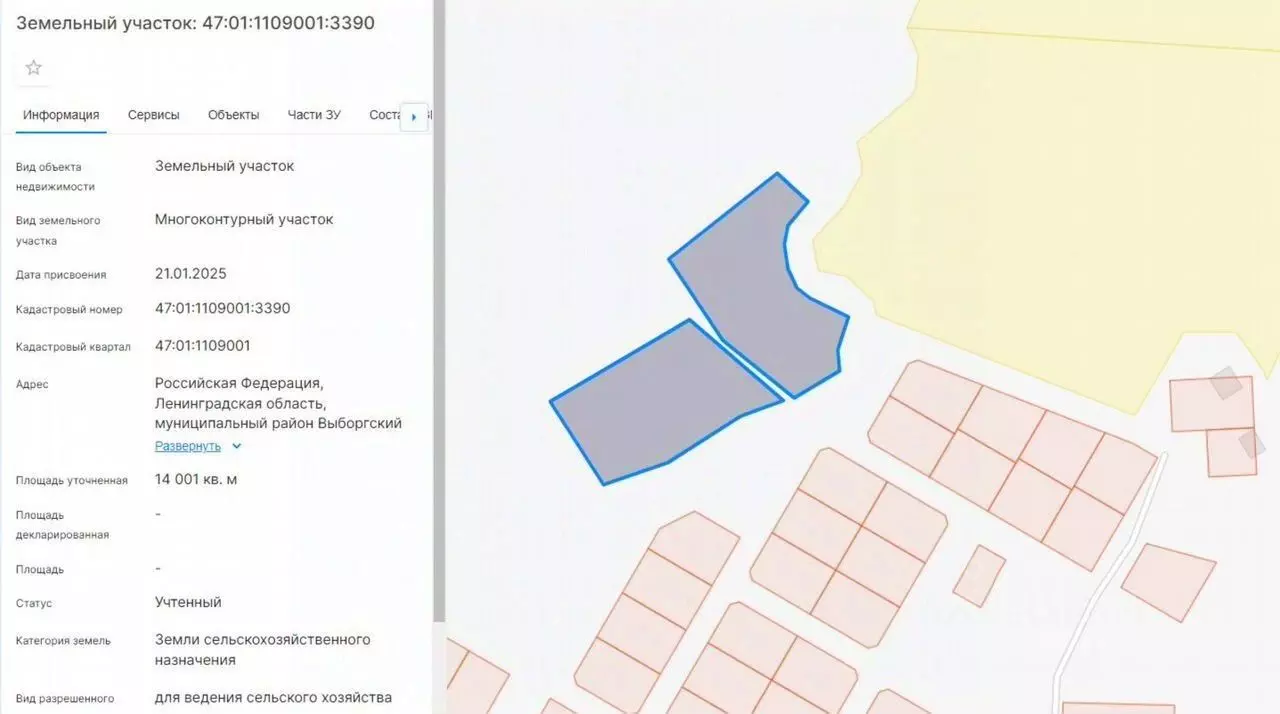Click the partially hidden Состав tab
Viewport: 1280px width, 714px height.
385,115
